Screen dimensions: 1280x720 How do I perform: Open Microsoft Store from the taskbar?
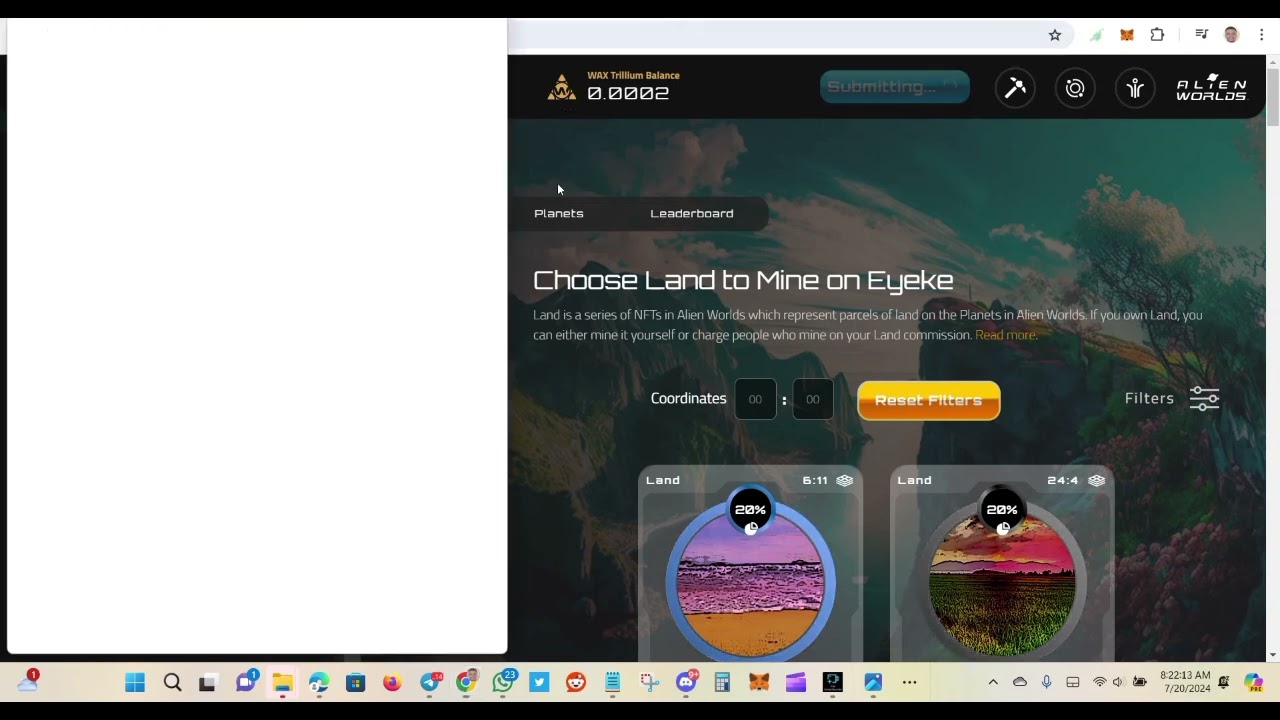tap(356, 683)
